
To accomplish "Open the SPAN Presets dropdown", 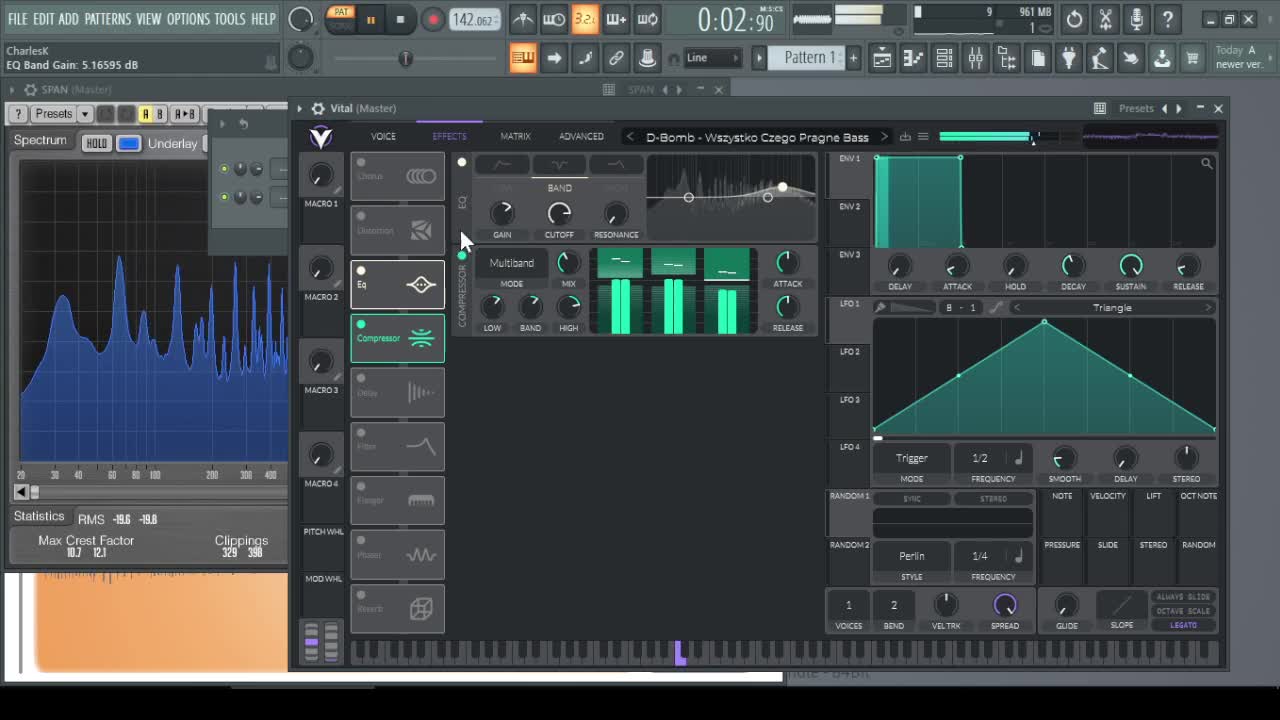I will click(60, 114).
